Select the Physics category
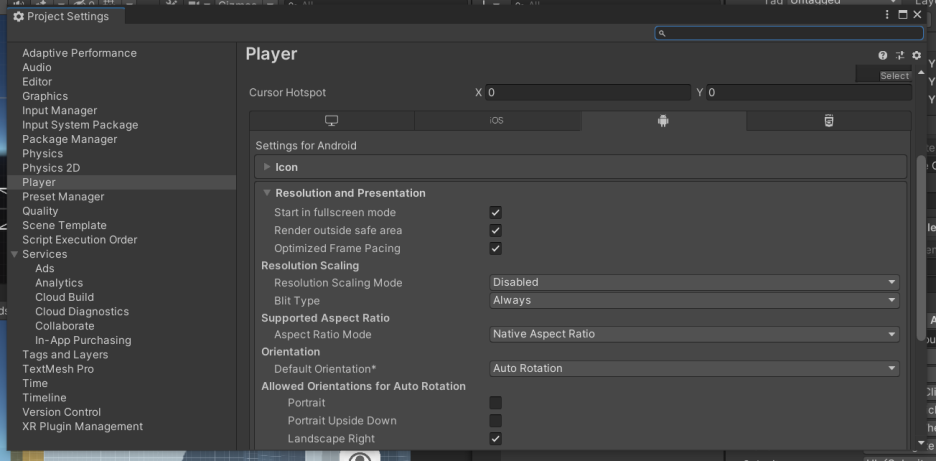 pyautogui.click(x=42, y=153)
